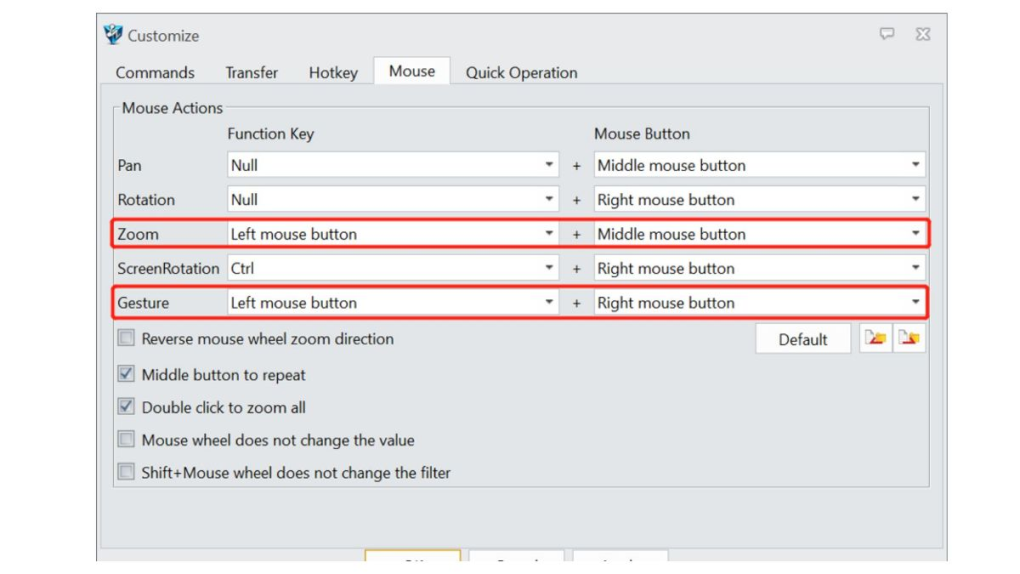1020x574 pixels.
Task: Open the Hotkey tab
Action: [x=333, y=72]
